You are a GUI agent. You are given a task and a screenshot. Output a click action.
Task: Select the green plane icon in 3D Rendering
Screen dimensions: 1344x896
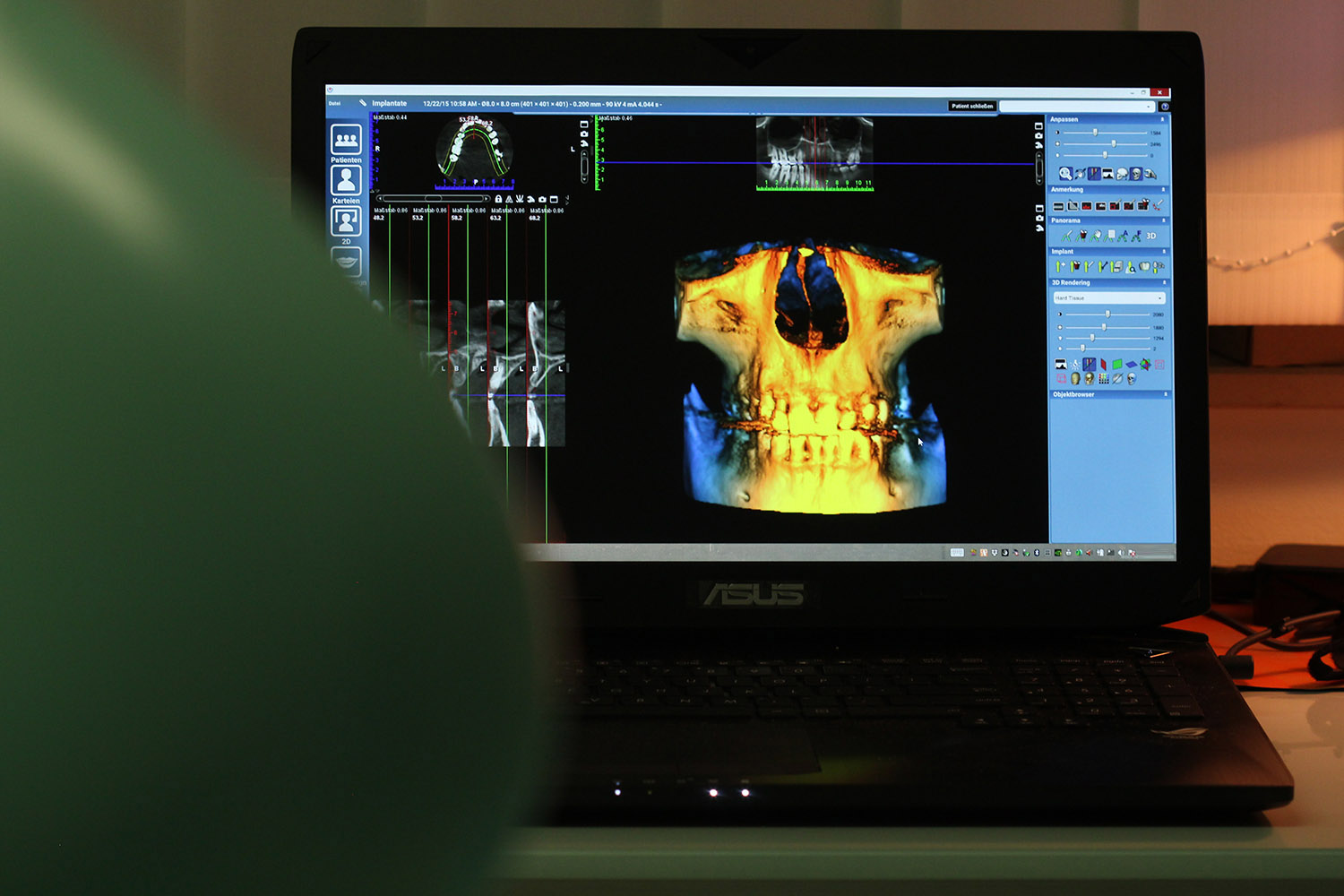[1117, 365]
